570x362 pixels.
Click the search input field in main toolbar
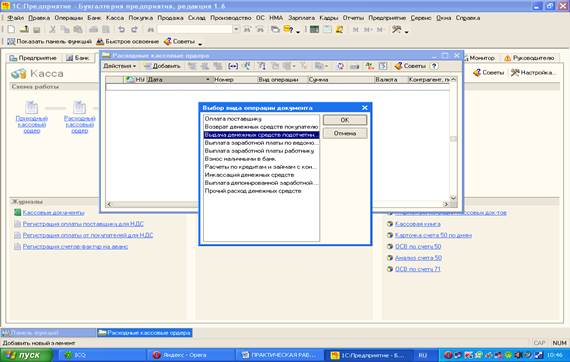pos(195,29)
